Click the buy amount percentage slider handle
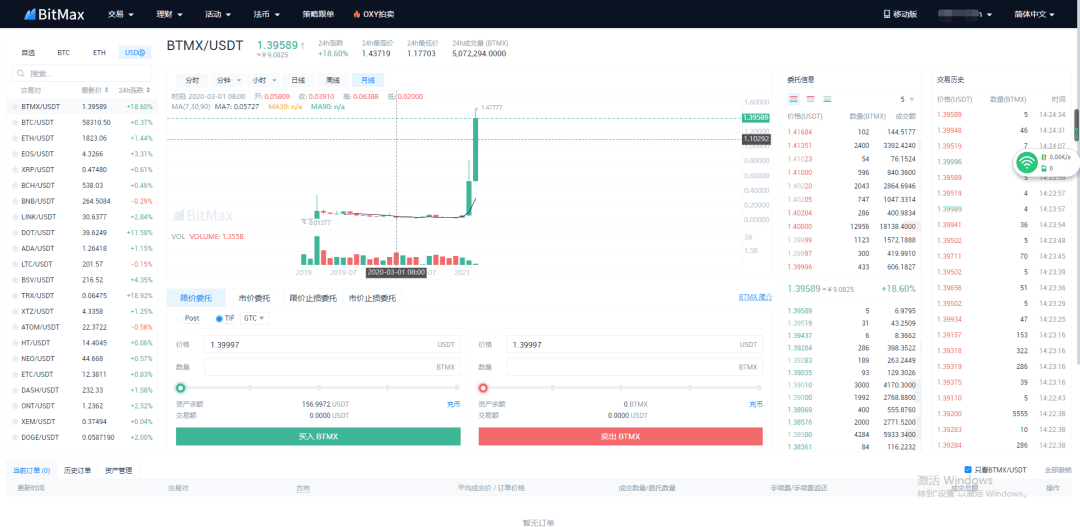 tap(180, 388)
